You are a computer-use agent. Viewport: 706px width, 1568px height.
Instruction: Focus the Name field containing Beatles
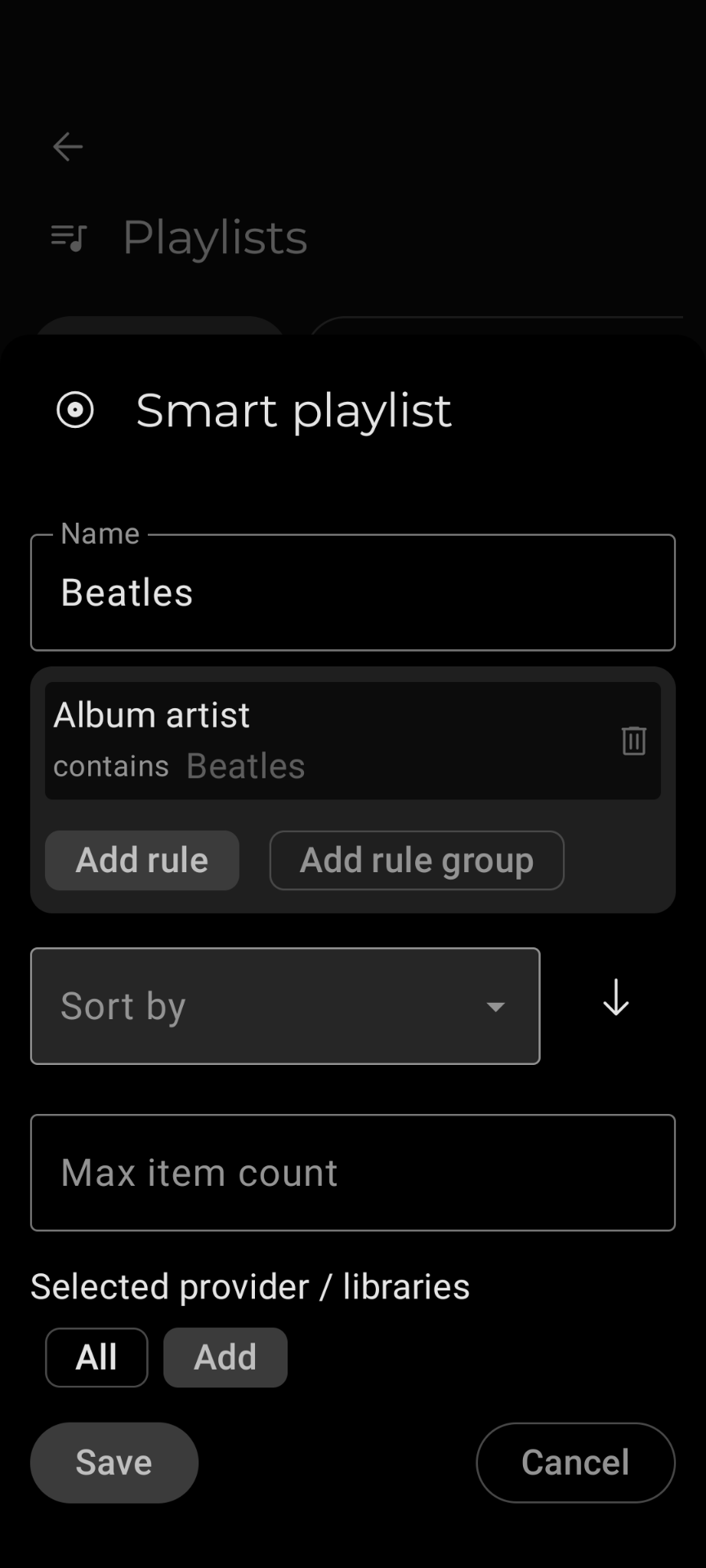point(353,593)
